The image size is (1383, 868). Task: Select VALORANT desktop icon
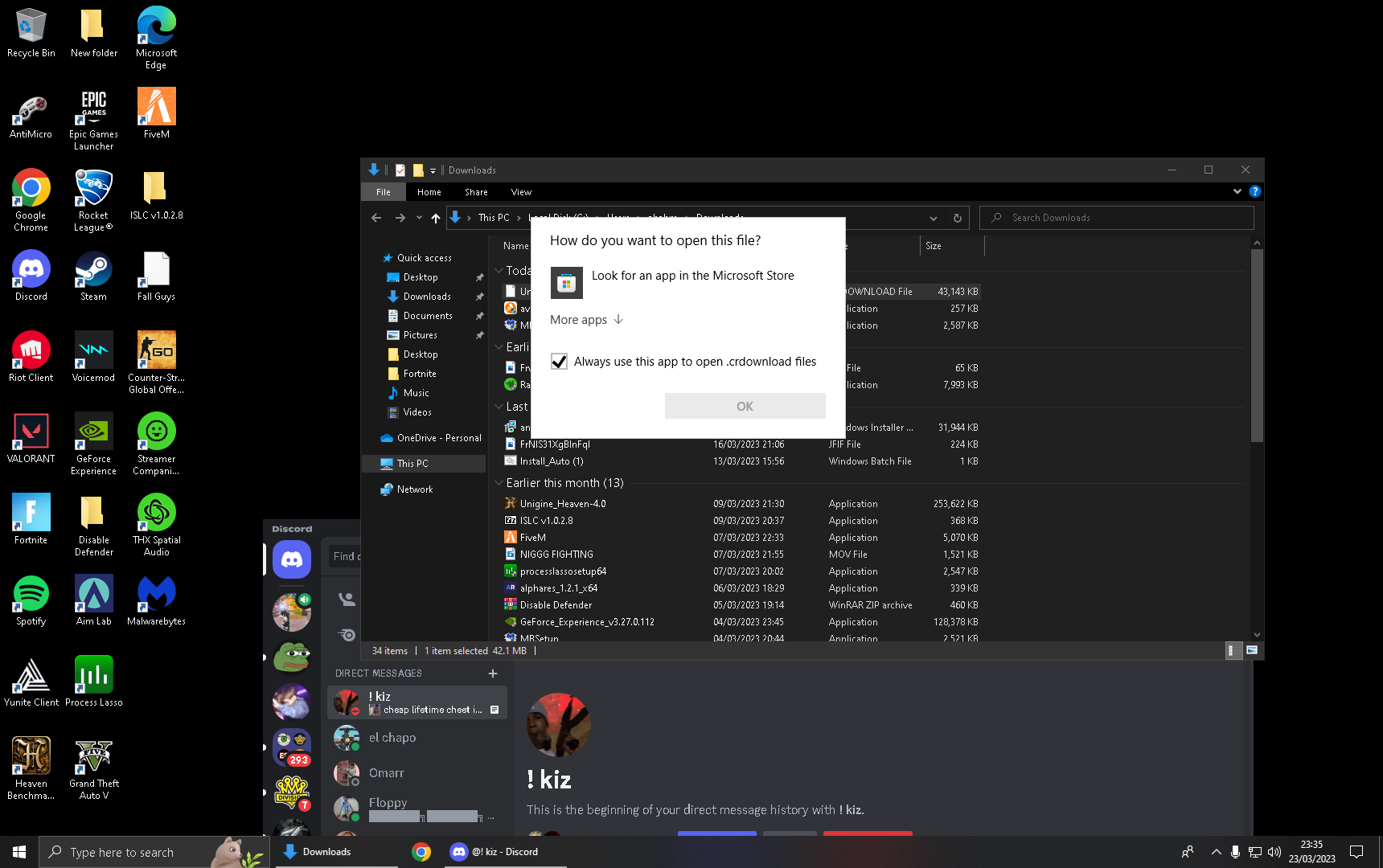click(31, 439)
